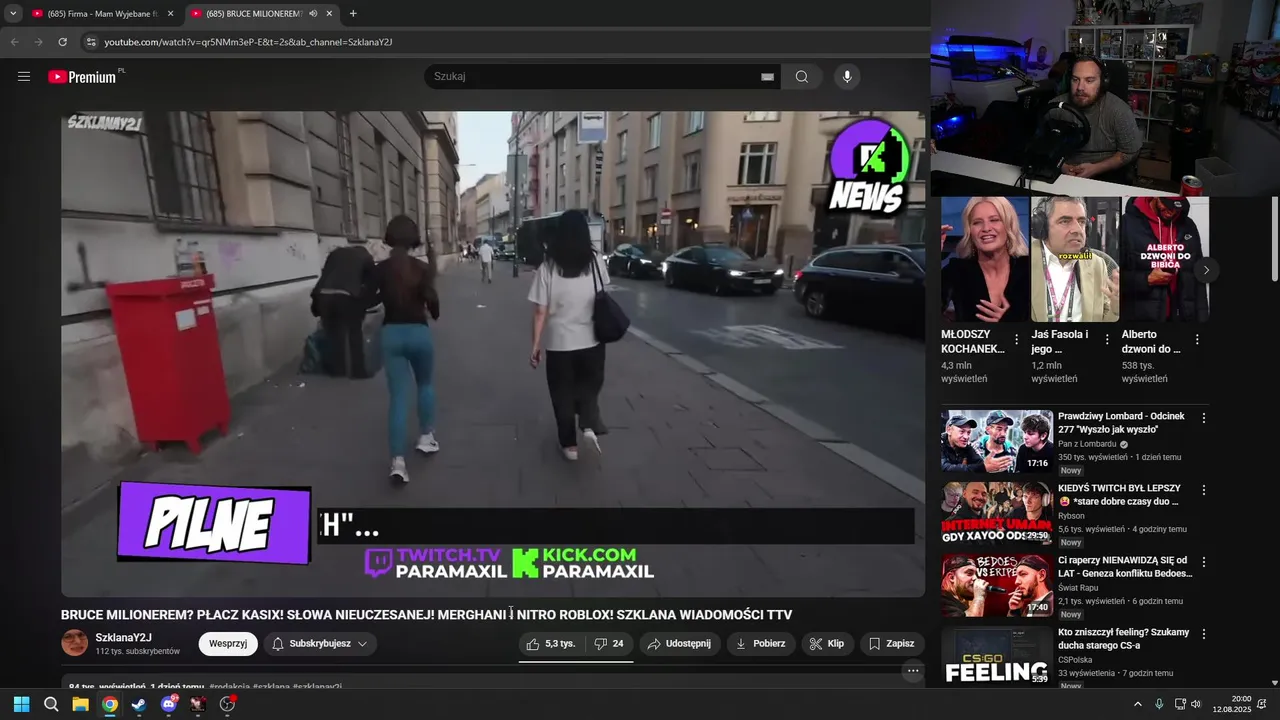Like the video with 5,3 tys. thumbs-up
The image size is (1280, 720).
tap(551, 644)
